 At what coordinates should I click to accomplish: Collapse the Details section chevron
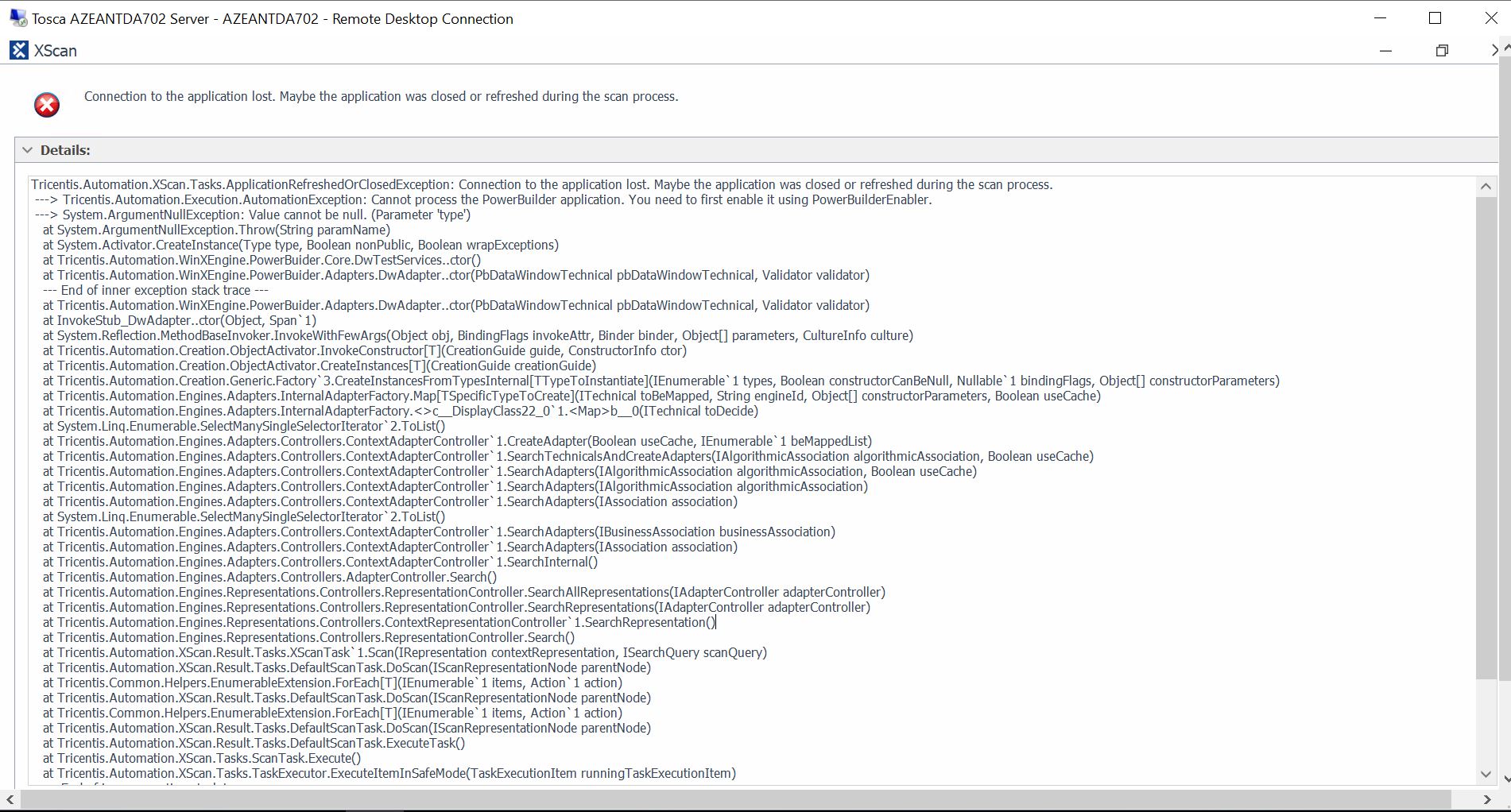point(28,150)
